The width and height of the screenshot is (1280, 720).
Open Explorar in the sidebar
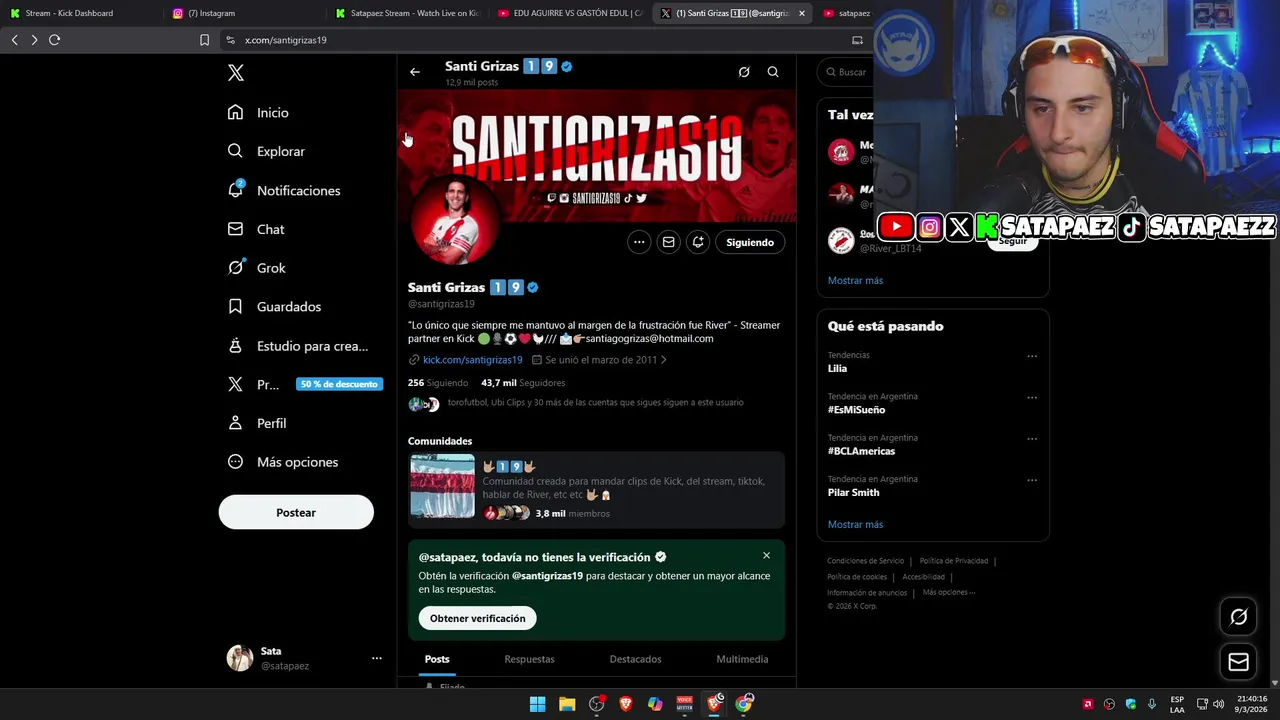click(x=266, y=151)
